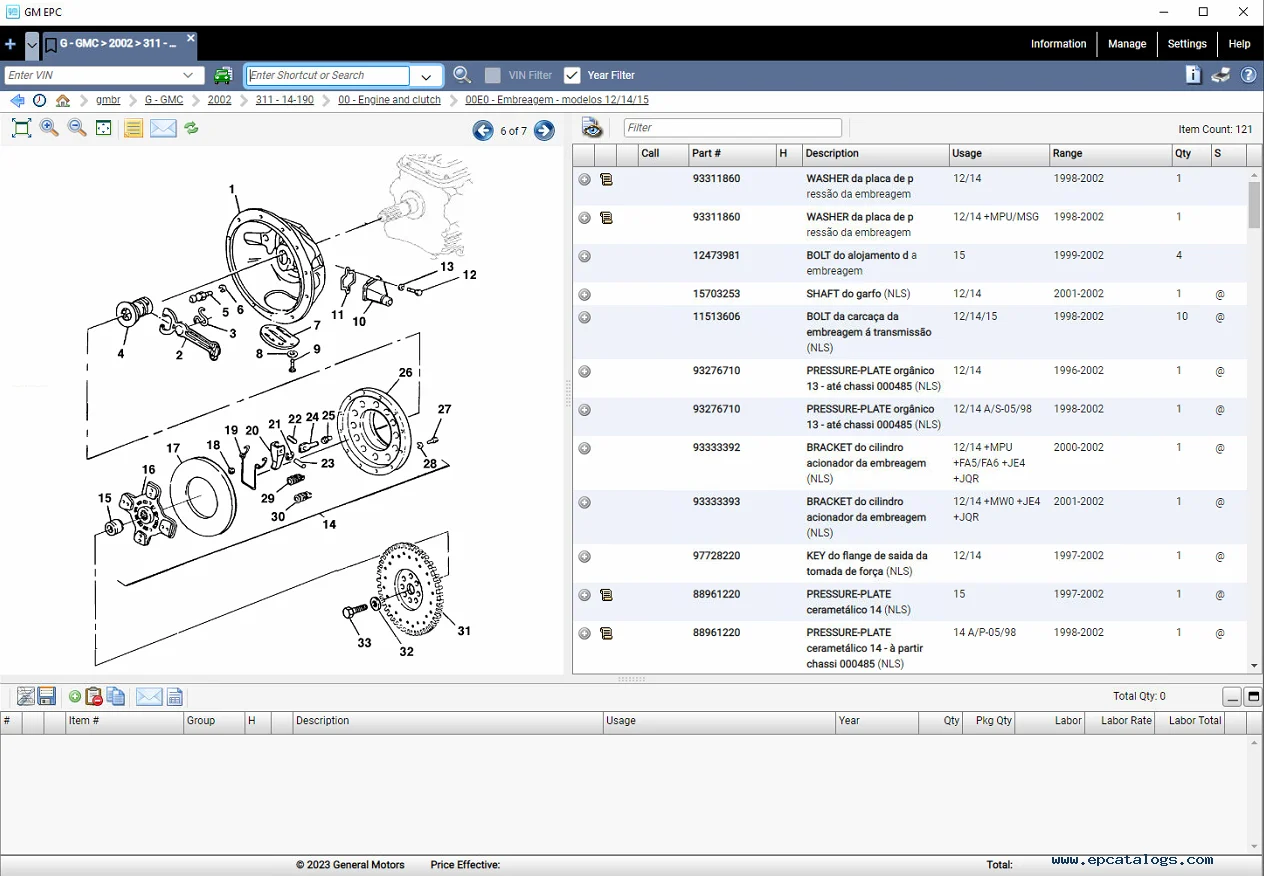1264x876 pixels.
Task: Close the G - GMC catalog tab
Action: 190,39
